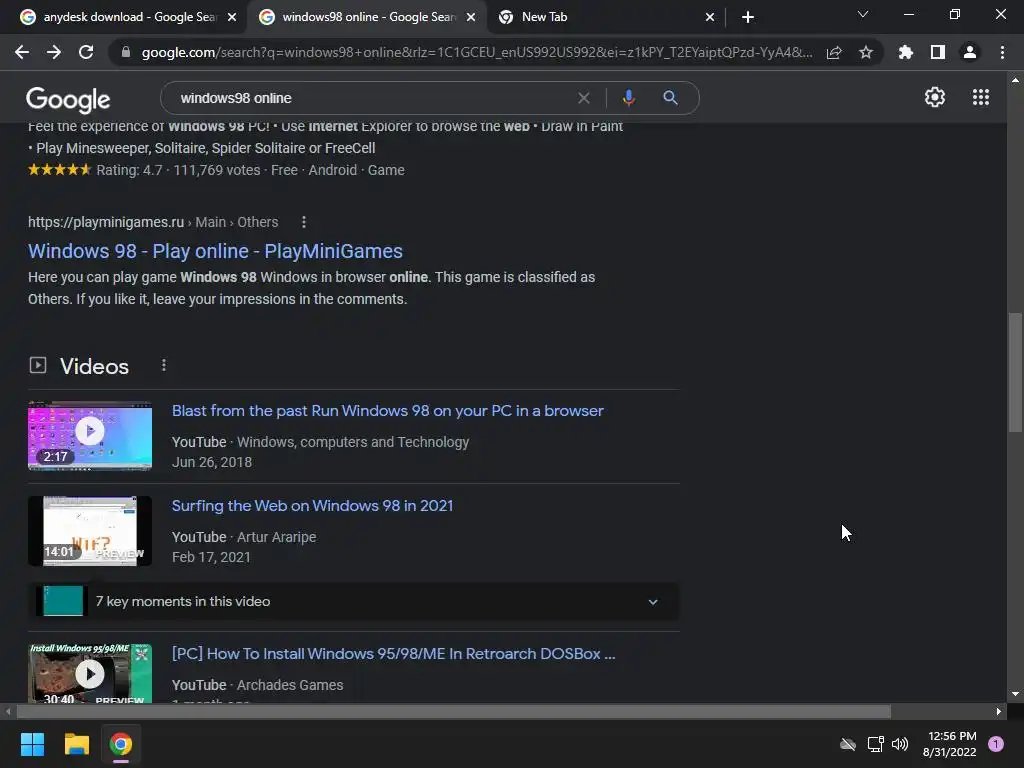
Task: Open Chrome's three-dot menu
Action: click(1002, 52)
